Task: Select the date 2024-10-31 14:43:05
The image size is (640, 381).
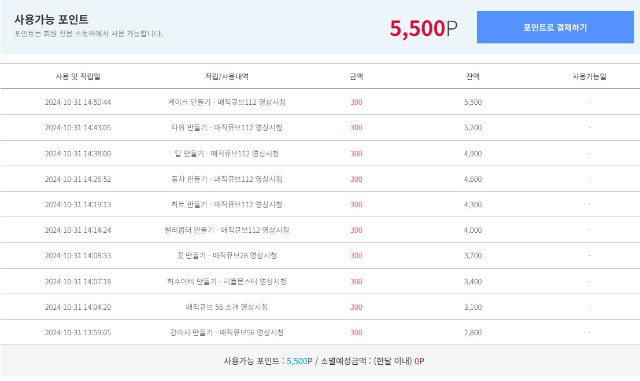Action: pos(78,127)
